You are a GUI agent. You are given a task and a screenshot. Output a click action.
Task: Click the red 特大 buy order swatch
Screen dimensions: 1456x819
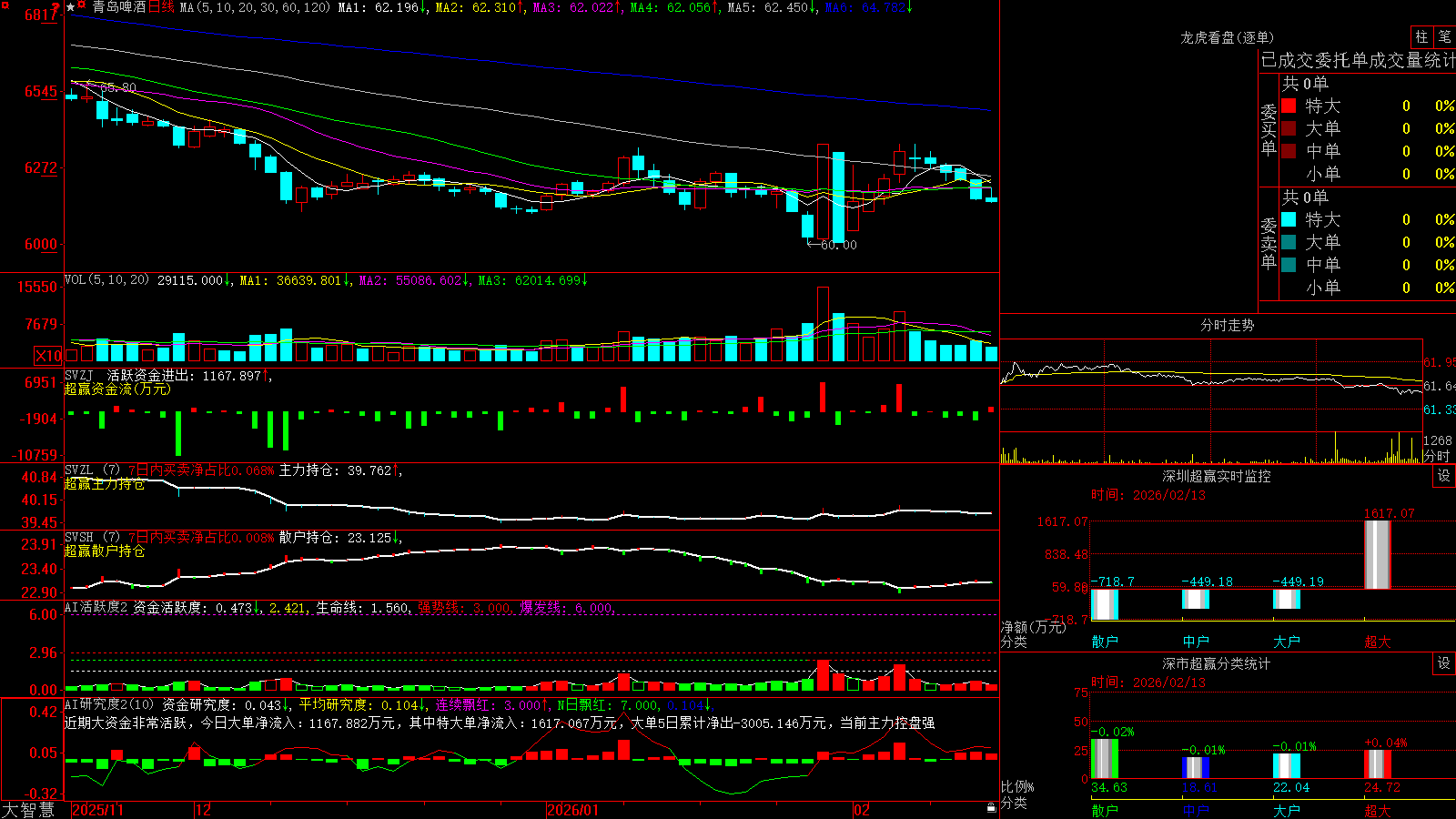coord(1289,106)
